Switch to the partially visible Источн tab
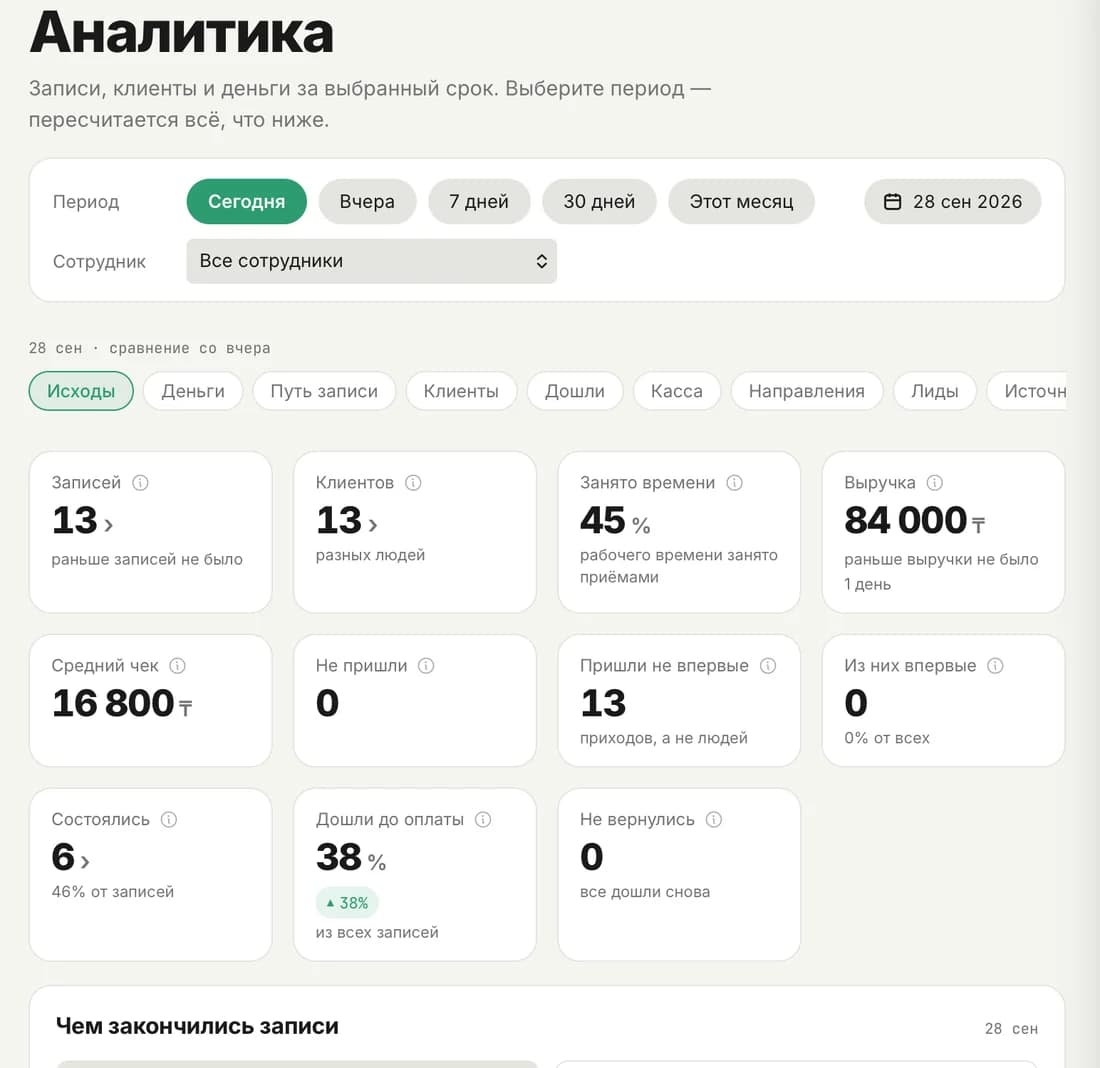Image resolution: width=1100 pixels, height=1068 pixels. 1028,392
